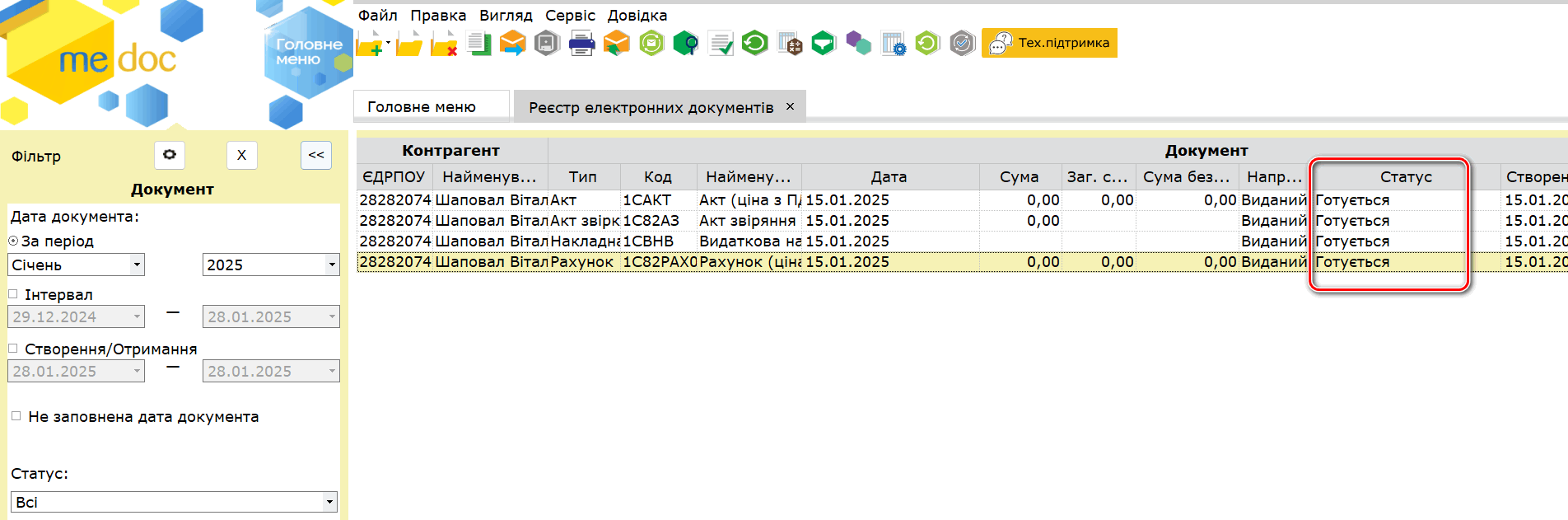Click the send envelope with blue arrow icon
1568x520 pixels.
(512, 44)
